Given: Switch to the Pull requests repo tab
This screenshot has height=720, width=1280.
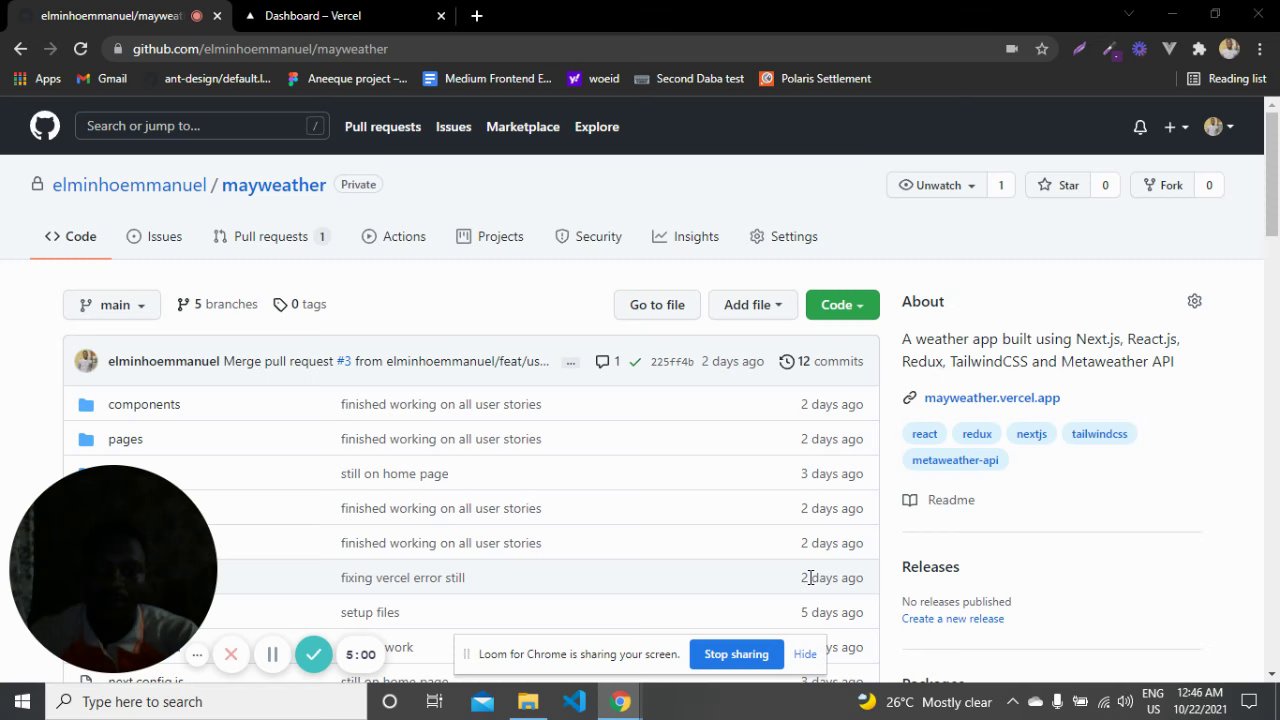Looking at the screenshot, I should 271,237.
